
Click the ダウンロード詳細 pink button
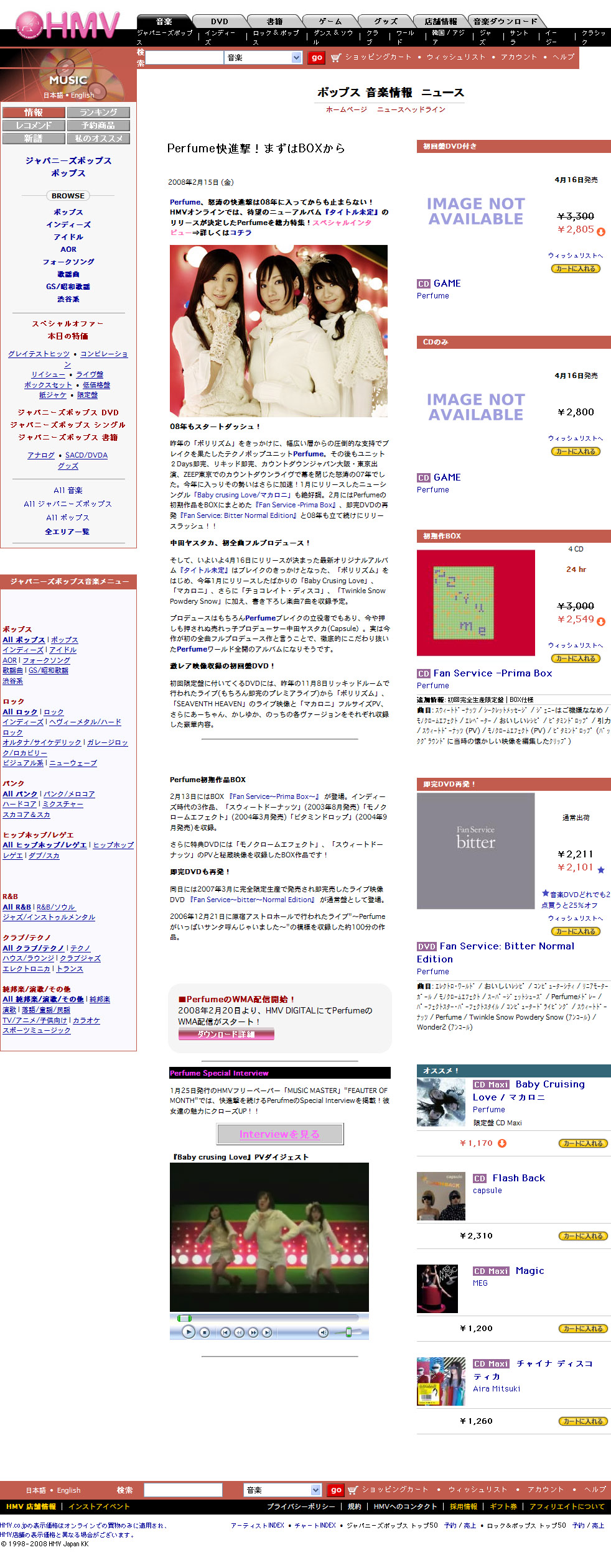(226, 1034)
